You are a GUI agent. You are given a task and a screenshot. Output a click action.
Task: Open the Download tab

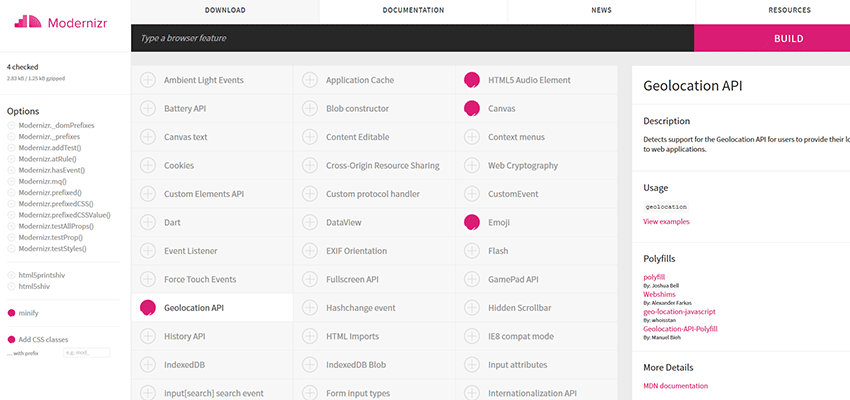coord(225,10)
